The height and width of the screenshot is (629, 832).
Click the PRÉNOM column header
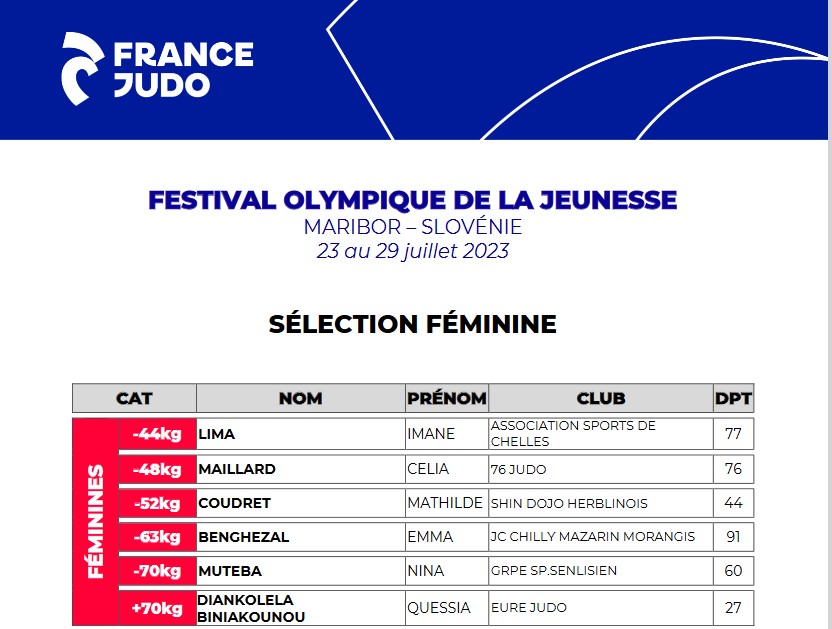pos(446,398)
